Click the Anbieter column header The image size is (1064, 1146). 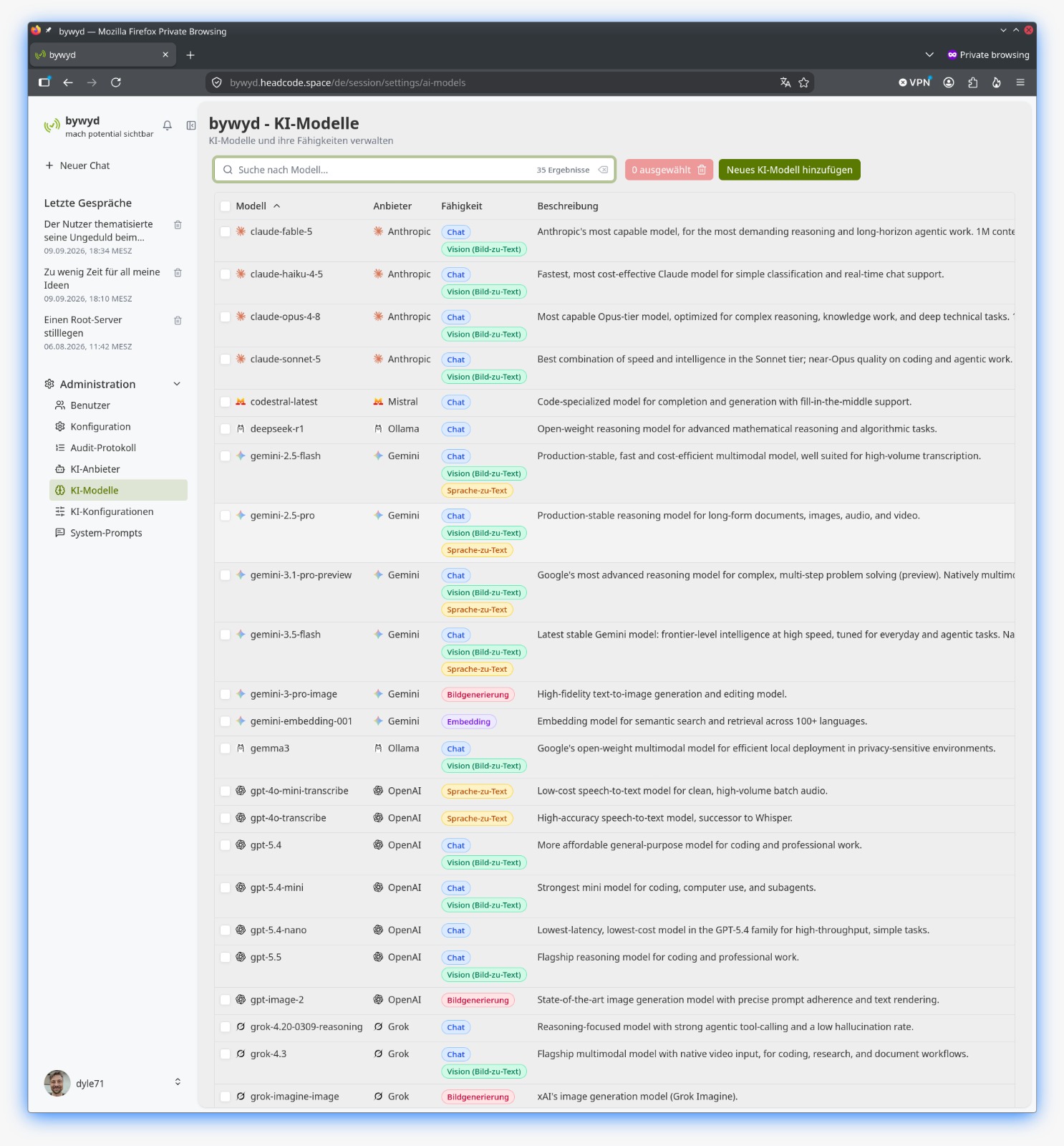pyautogui.click(x=392, y=206)
